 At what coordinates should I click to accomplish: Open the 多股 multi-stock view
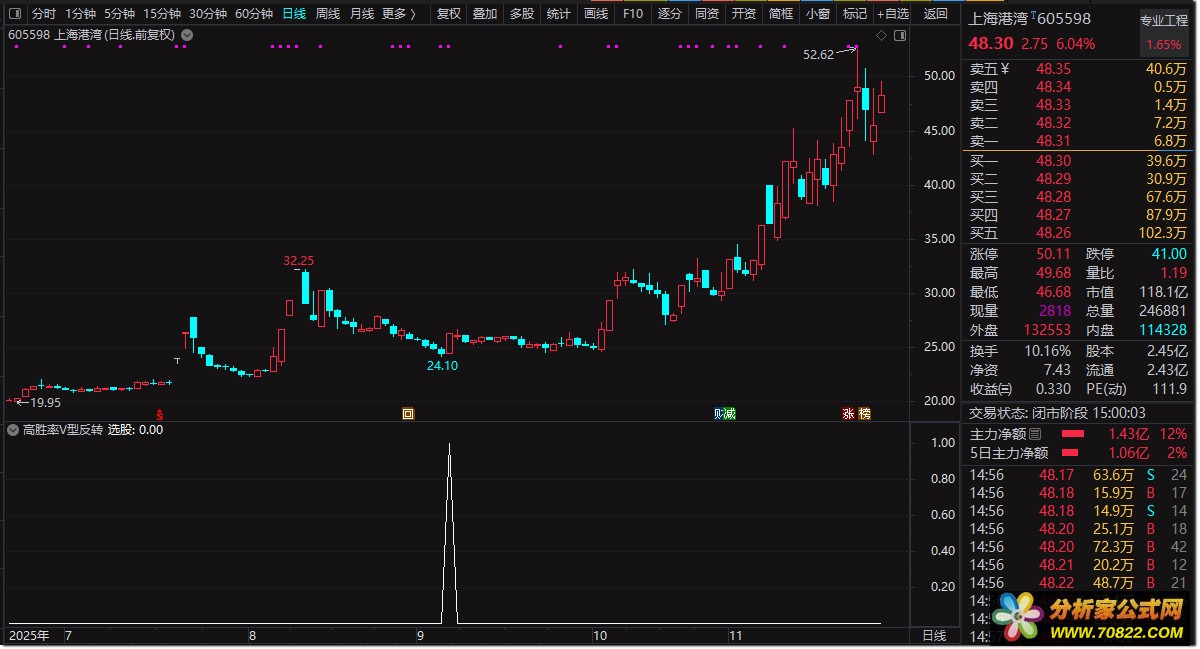click(x=521, y=14)
